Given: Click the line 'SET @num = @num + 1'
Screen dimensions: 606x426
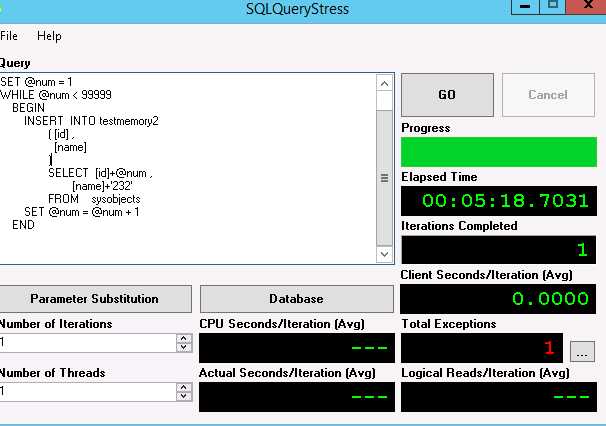Looking at the screenshot, I should coord(82,212).
